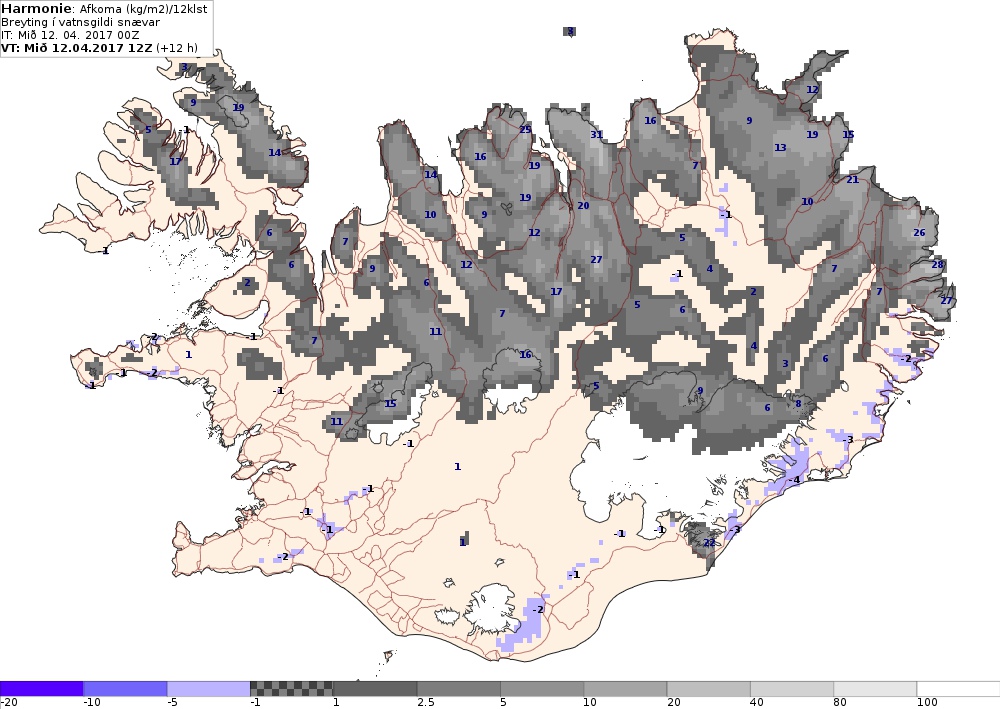This screenshot has width=1000, height=709.
Task: Select the white legend swatch above 100
Action: 959,689
